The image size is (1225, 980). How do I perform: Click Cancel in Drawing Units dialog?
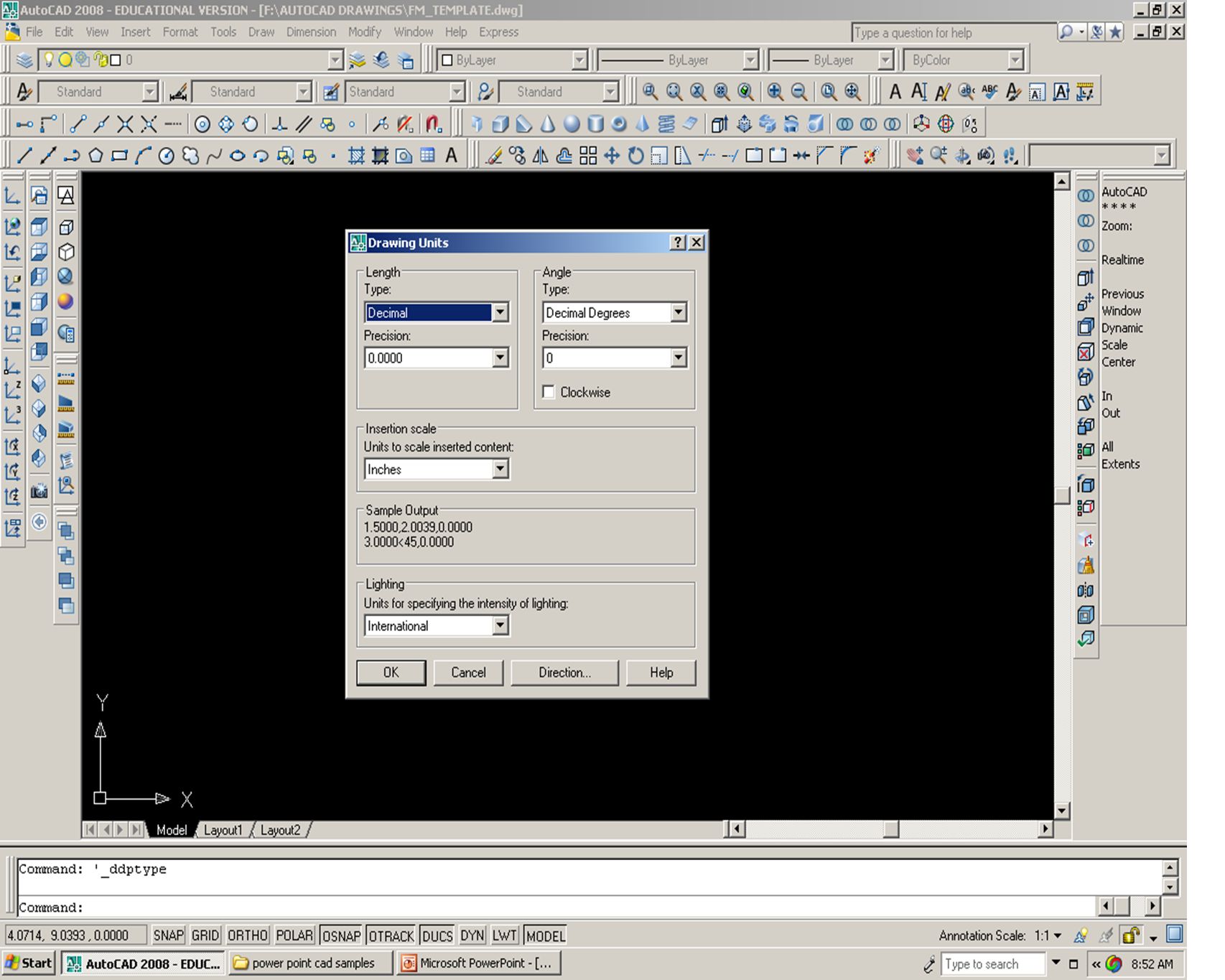point(468,672)
